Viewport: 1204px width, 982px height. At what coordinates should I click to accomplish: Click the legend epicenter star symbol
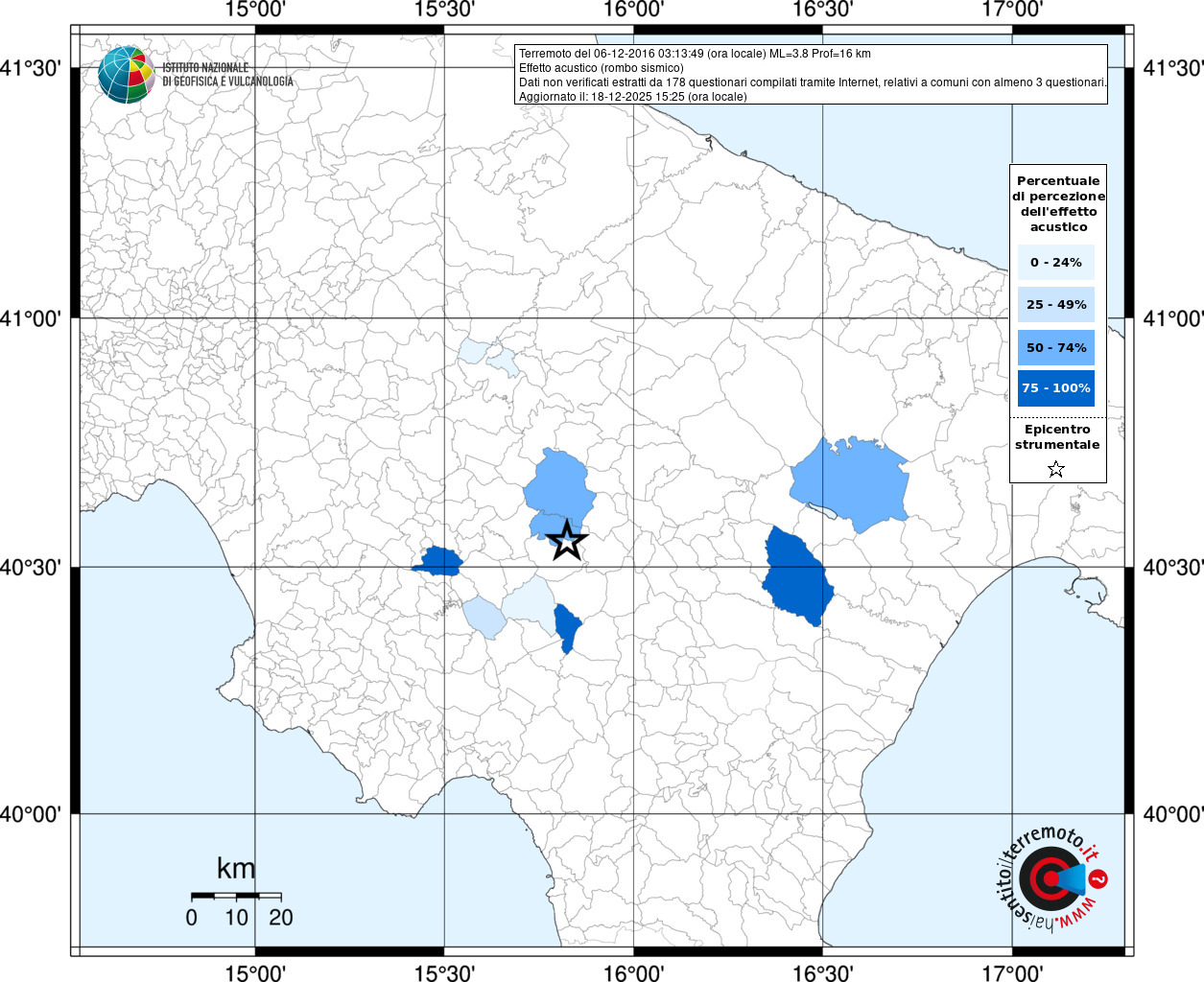click(x=1056, y=469)
